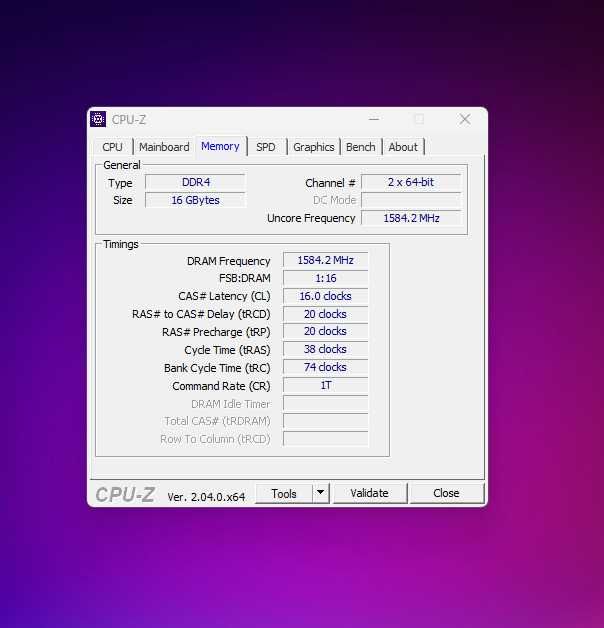Select the Uncore Frequency 1584.2 MHz value
Screen dimensions: 604x628
coord(411,218)
